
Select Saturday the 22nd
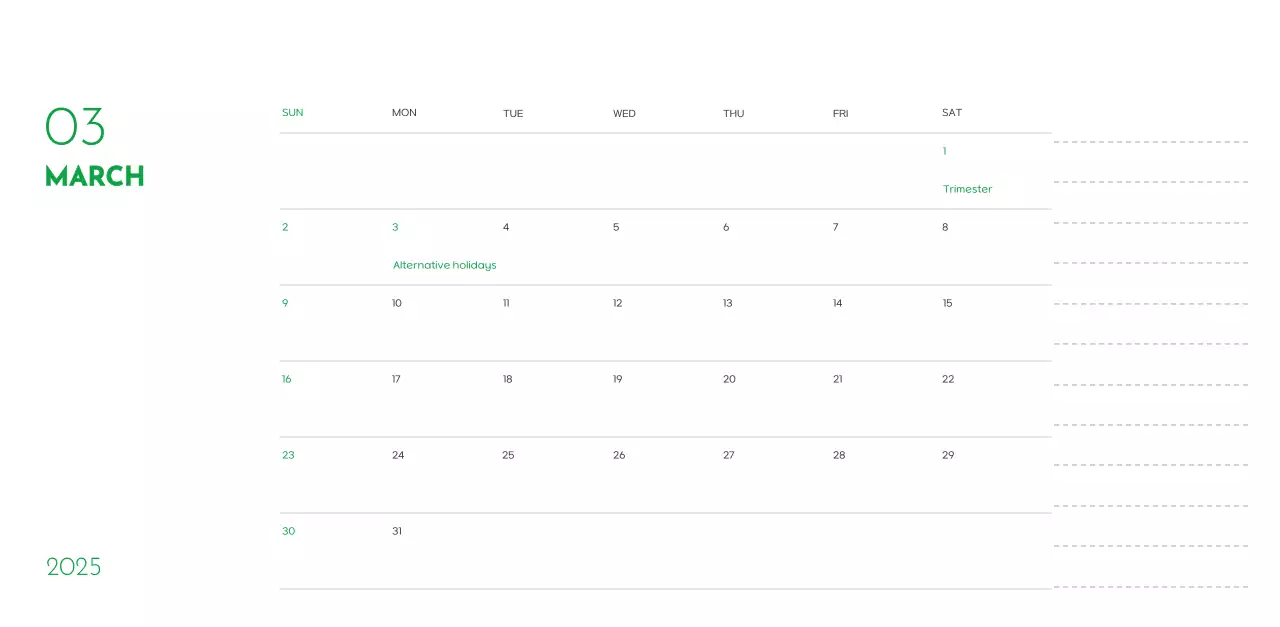pos(947,379)
